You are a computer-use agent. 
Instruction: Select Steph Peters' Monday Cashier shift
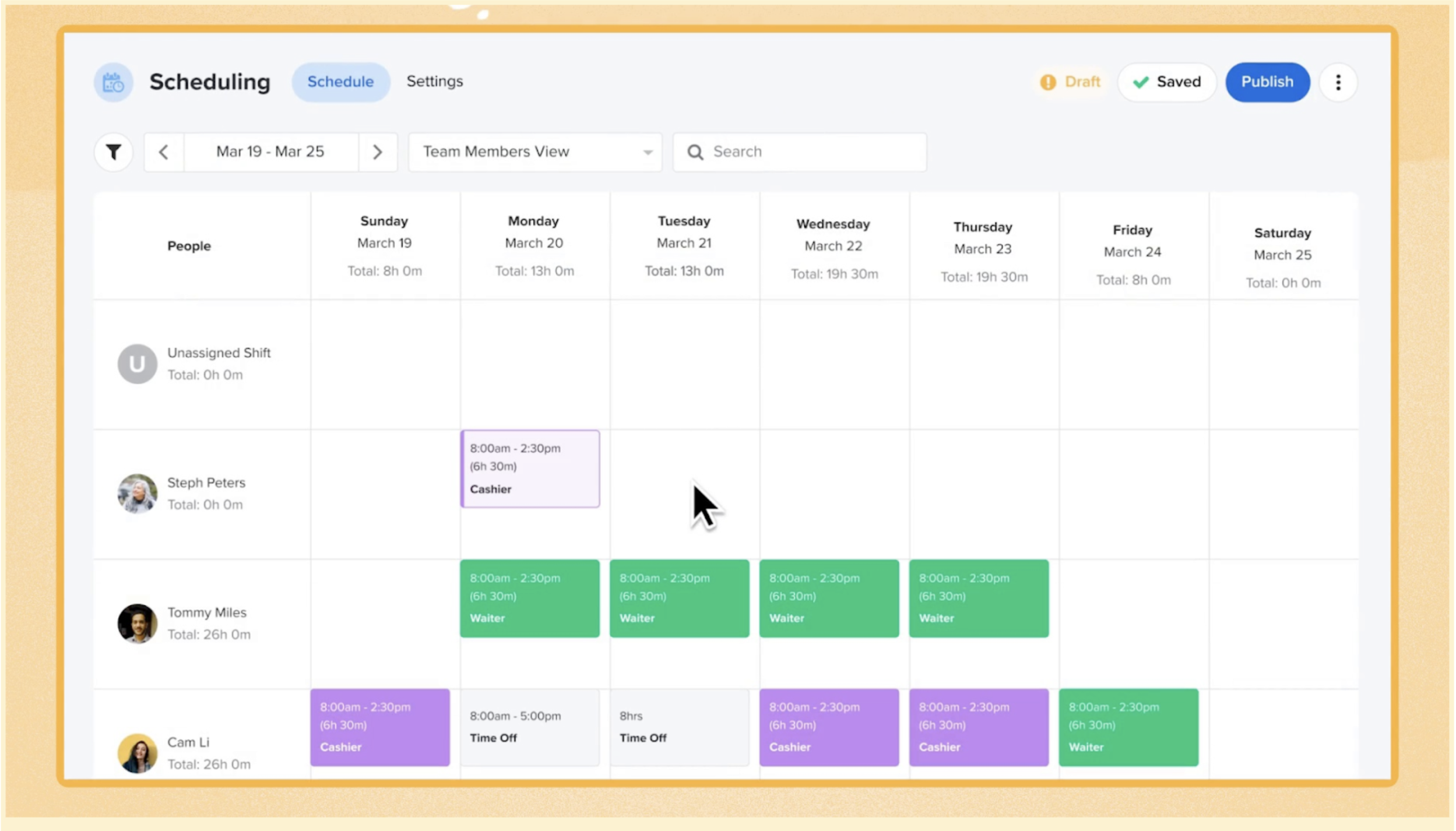[x=530, y=468]
